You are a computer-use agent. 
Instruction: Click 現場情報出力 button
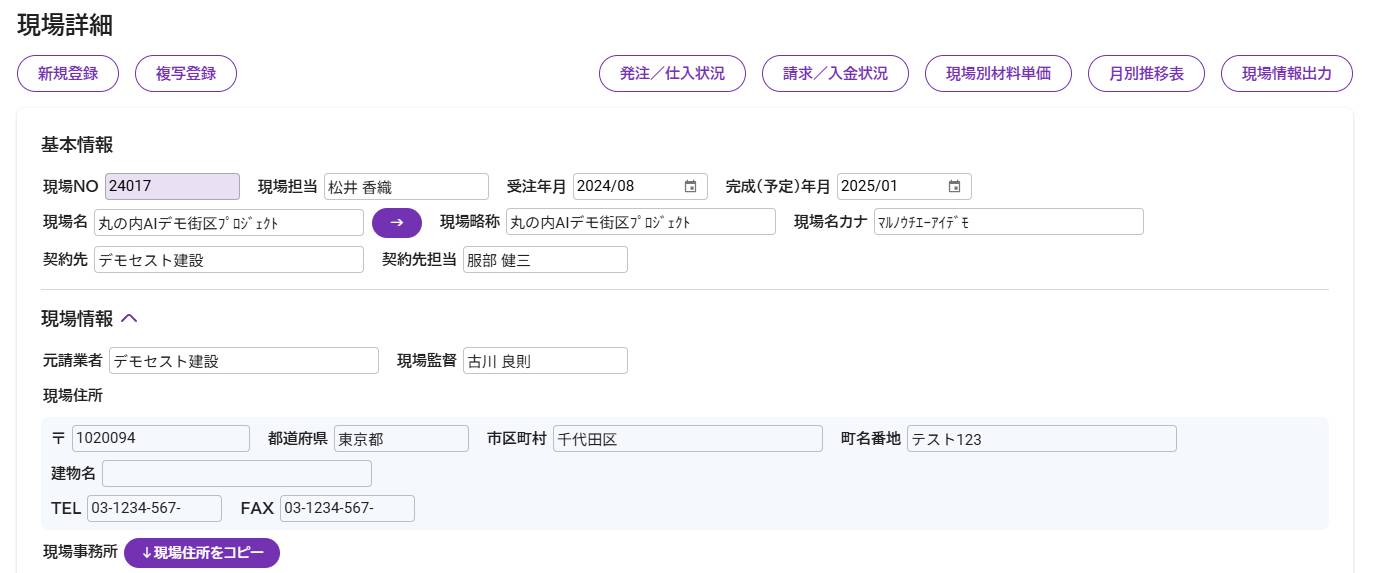(1287, 73)
